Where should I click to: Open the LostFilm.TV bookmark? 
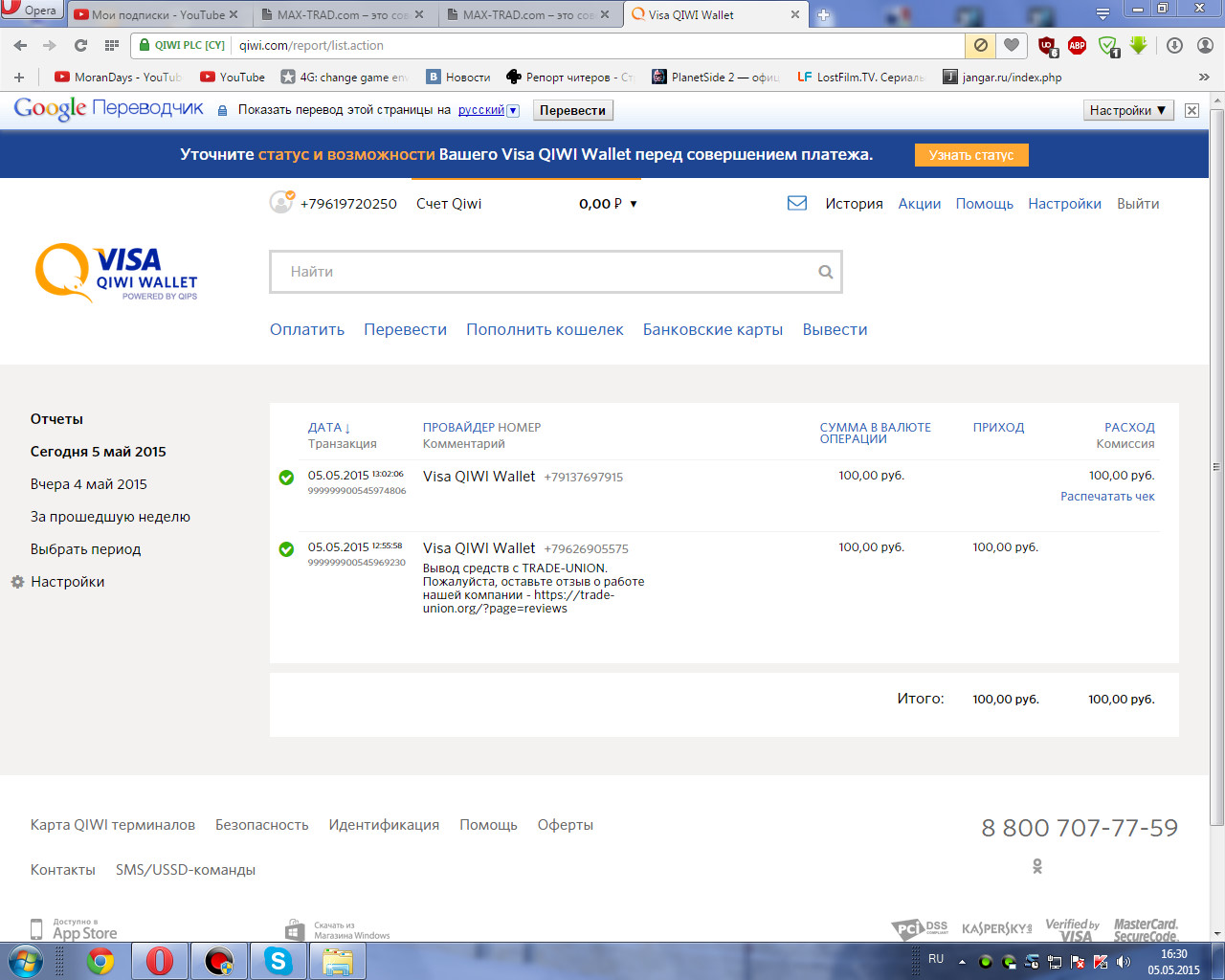point(860,78)
